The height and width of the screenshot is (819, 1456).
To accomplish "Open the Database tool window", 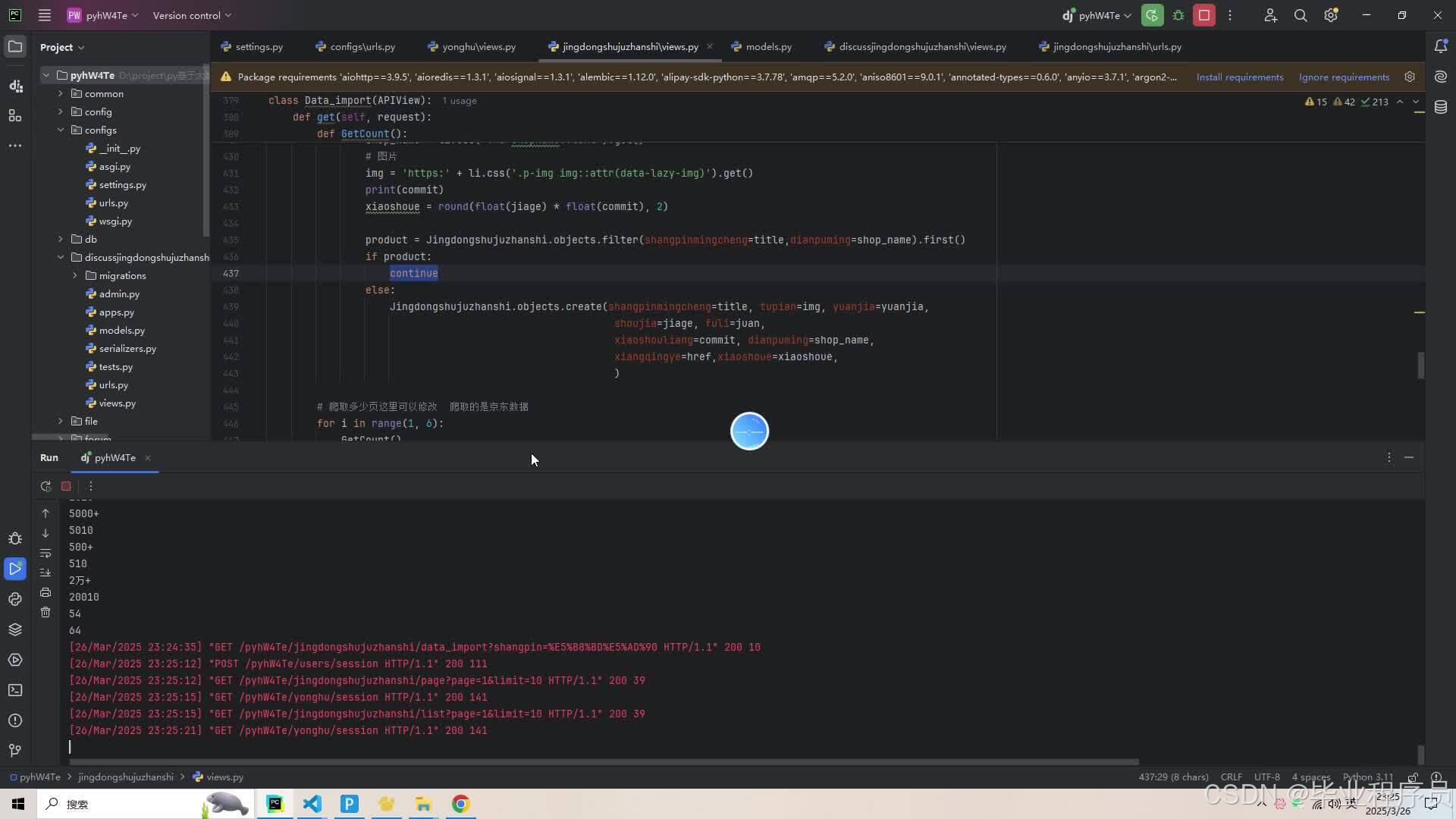I will click(x=1441, y=107).
